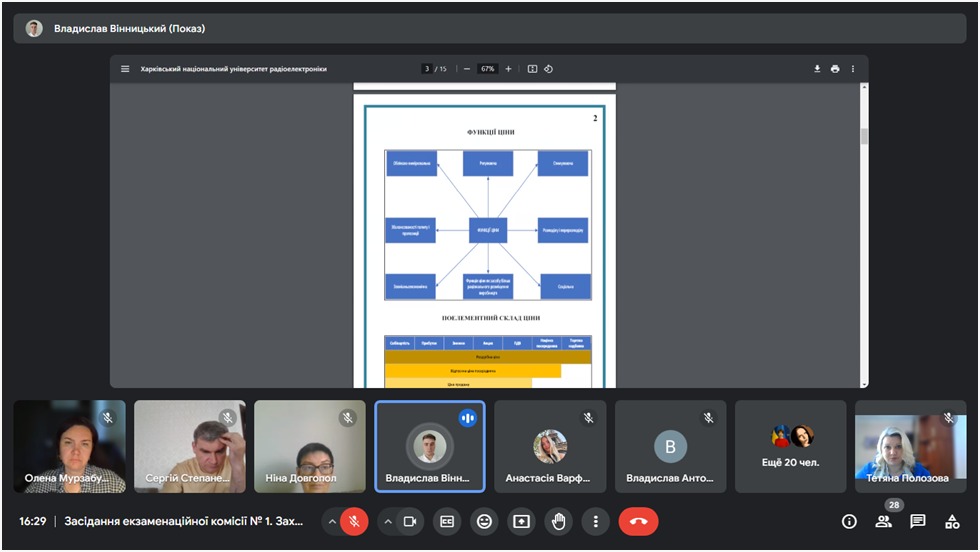
Task: Click the PDF page number field
Action: (x=427, y=69)
